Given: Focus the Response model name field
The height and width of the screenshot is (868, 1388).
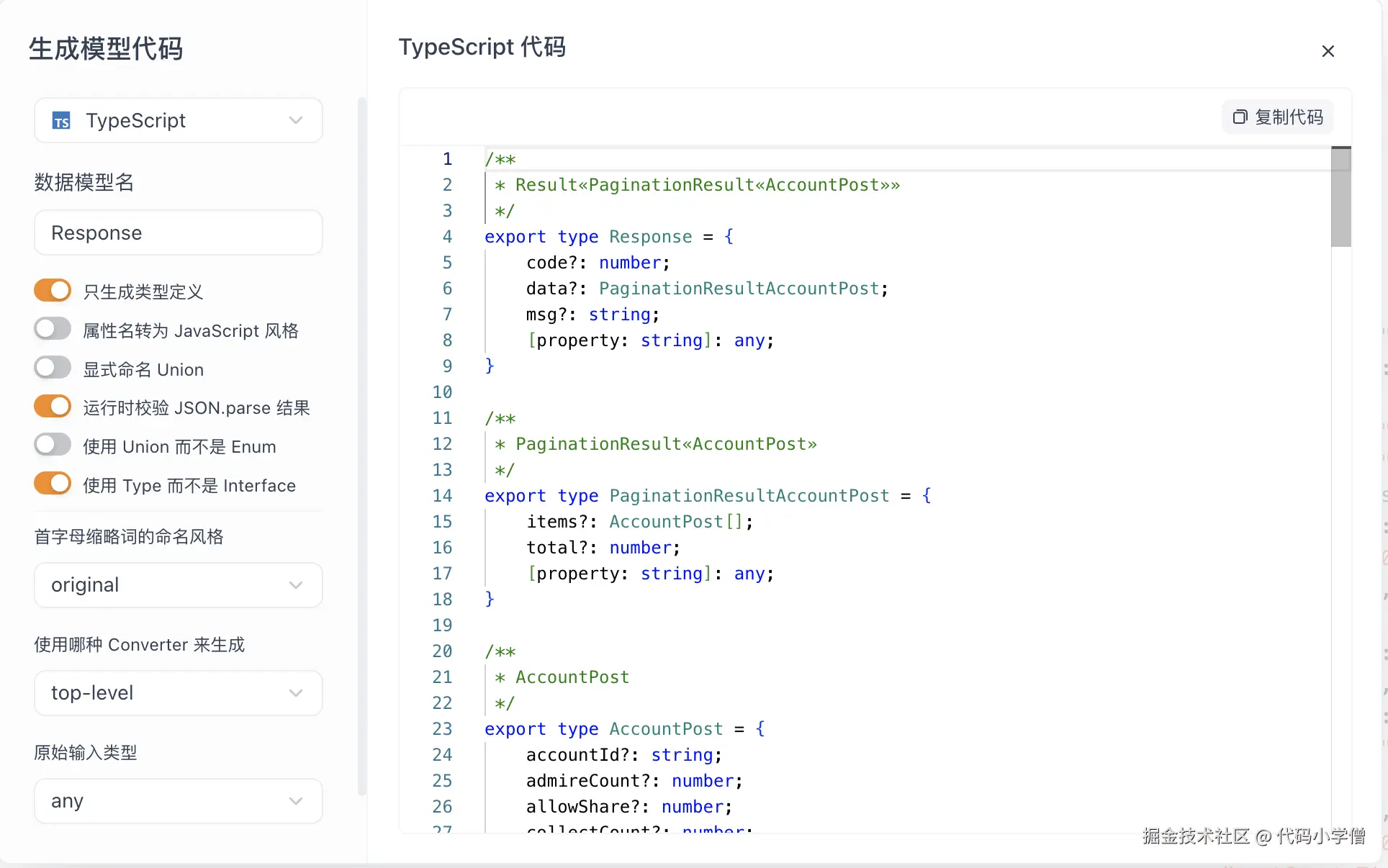Looking at the screenshot, I should (x=179, y=233).
